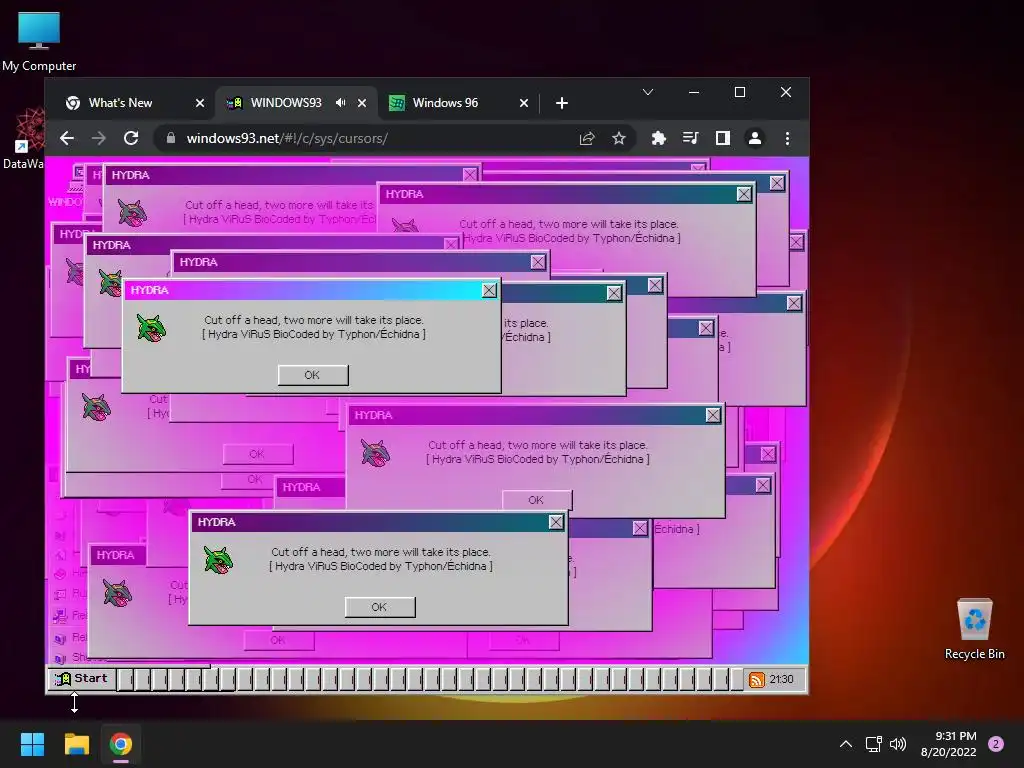The image size is (1024, 768).
Task: Open Chrome extensions puzzle icon
Action: point(658,138)
